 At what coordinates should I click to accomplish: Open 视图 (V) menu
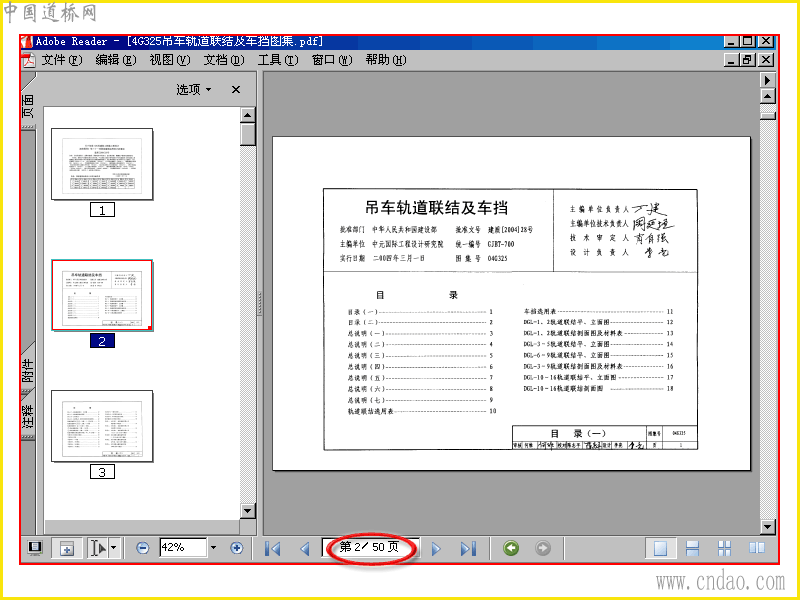[x=169, y=60]
